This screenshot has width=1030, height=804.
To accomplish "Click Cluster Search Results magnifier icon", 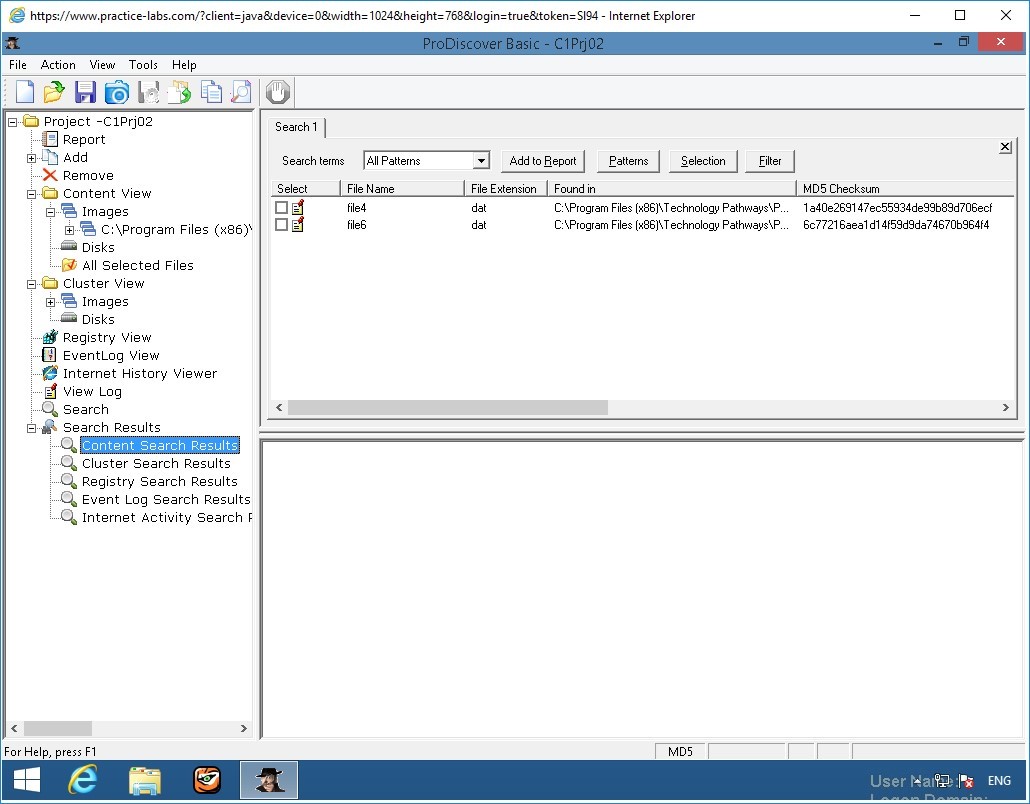I will (69, 463).
